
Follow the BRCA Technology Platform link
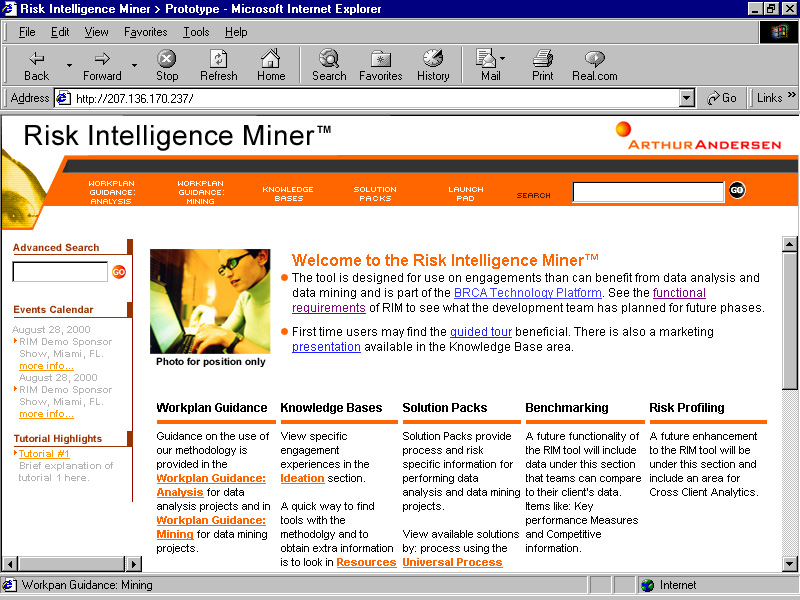click(x=528, y=293)
